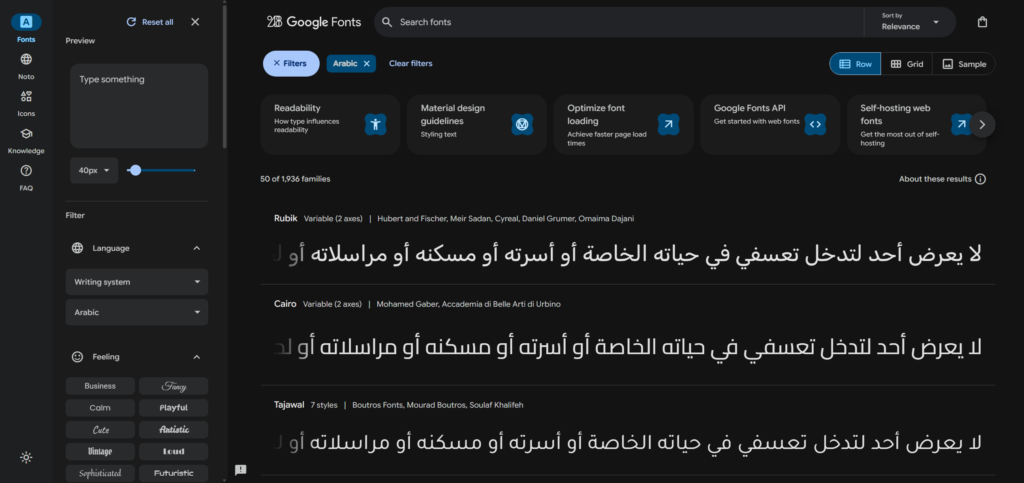Click the info icon beside About these results
Image resolution: width=1024 pixels, height=483 pixels.
(x=980, y=179)
